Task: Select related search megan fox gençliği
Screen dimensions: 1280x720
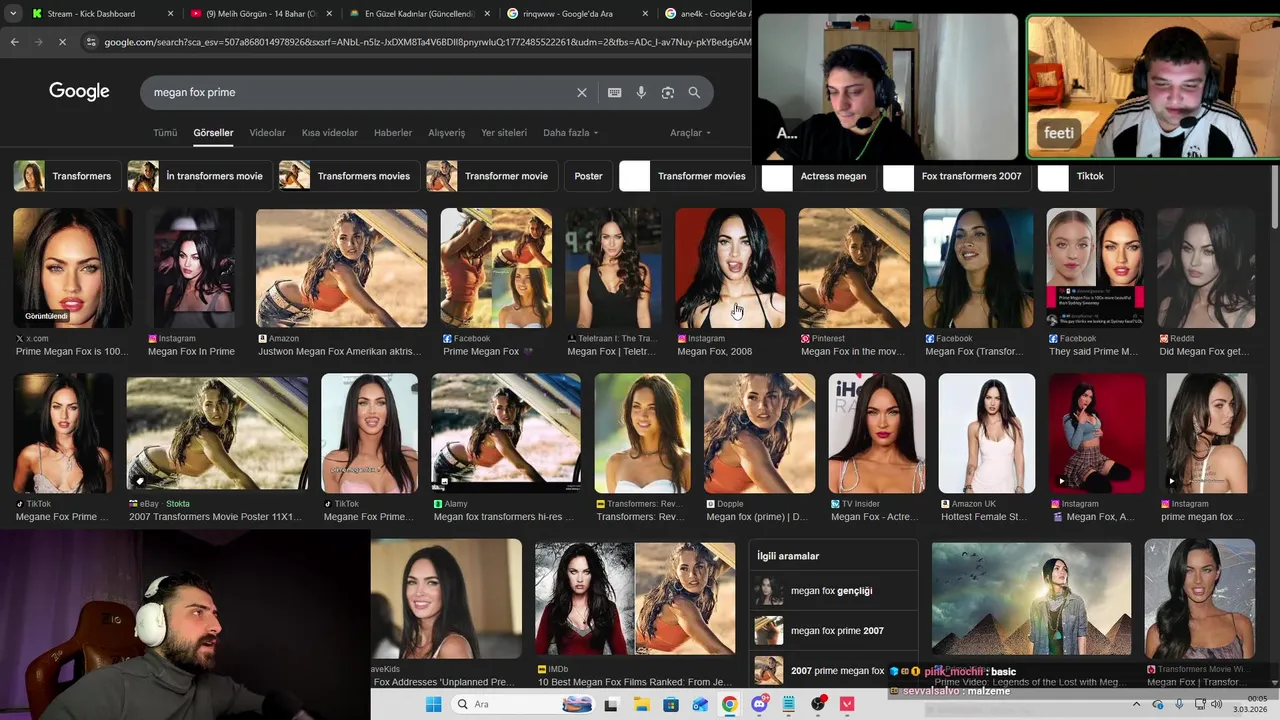Action: point(833,590)
